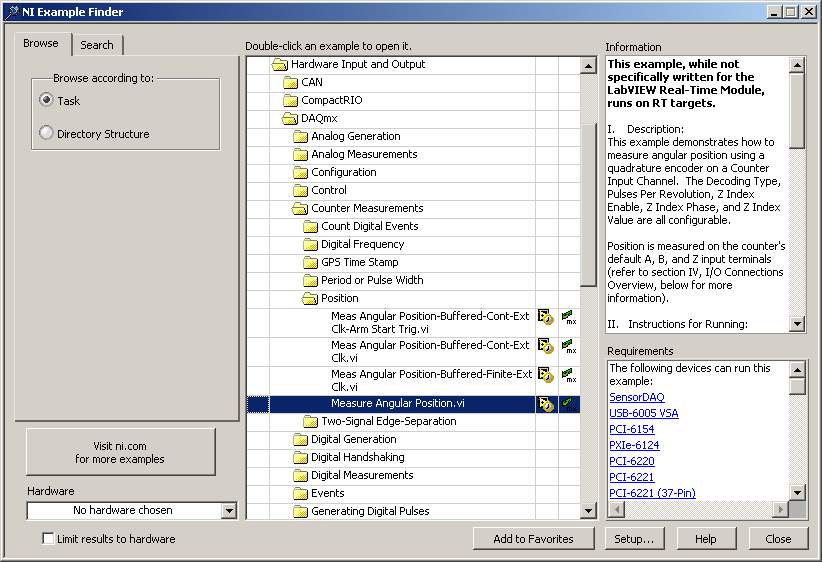Click the Digital Generation folder icon
The height and width of the screenshot is (562, 822).
pyautogui.click(x=300, y=439)
